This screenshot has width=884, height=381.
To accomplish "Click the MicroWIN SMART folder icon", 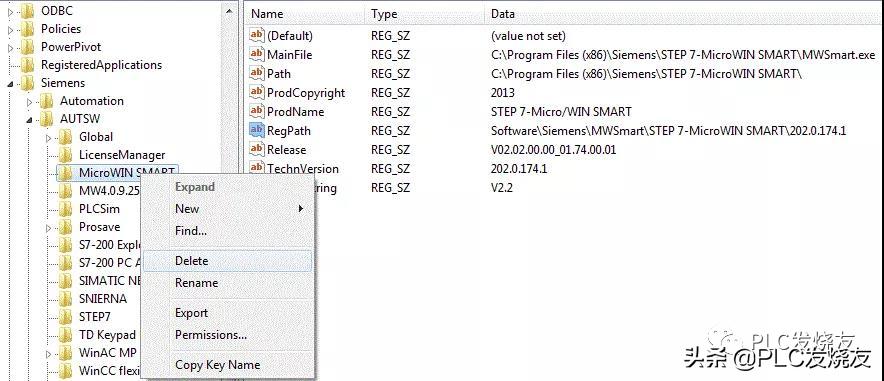I will click(66, 172).
